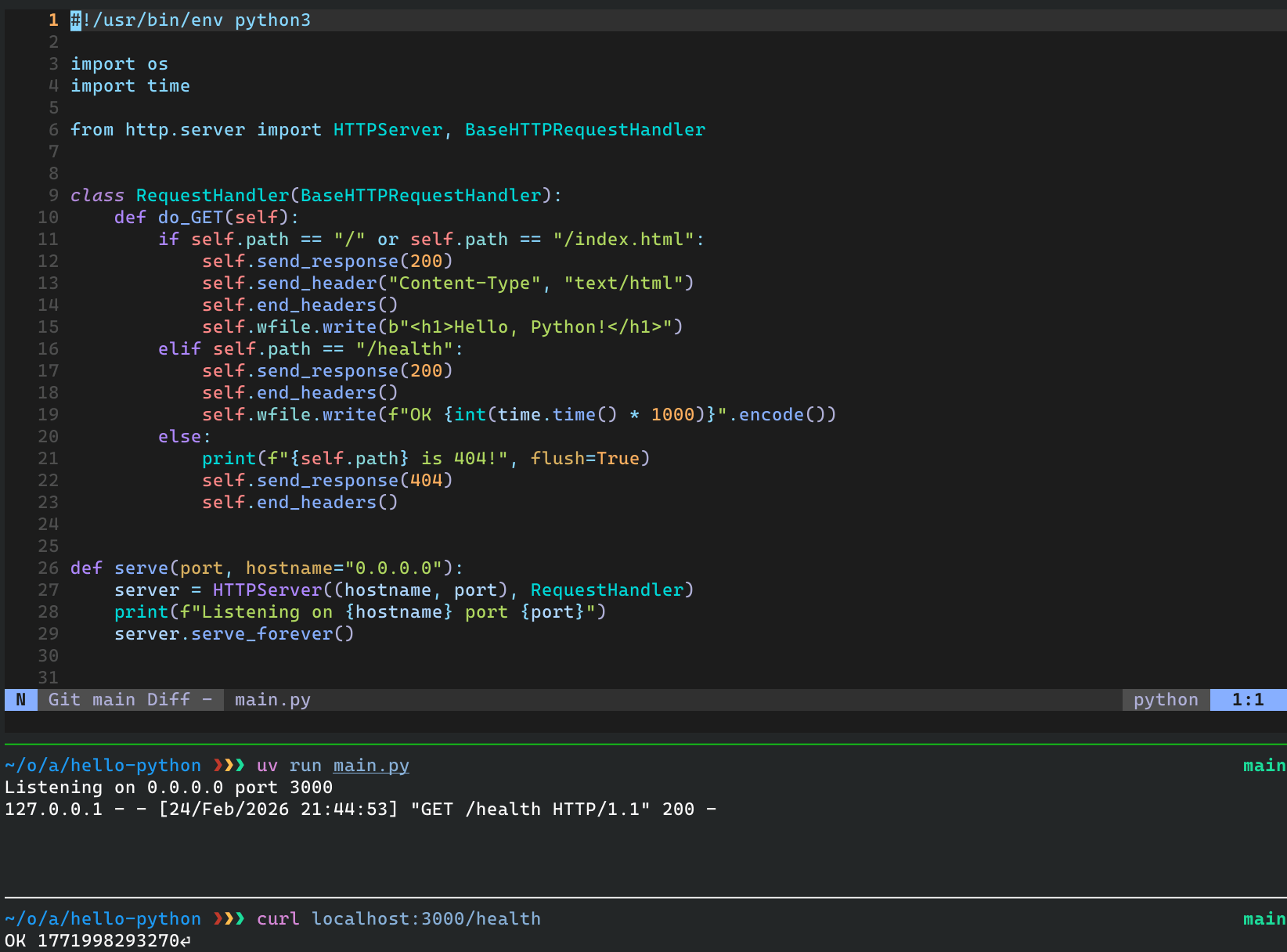This screenshot has width=1287, height=952.
Task: Click the "Content-Type" header string
Action: 465,283
